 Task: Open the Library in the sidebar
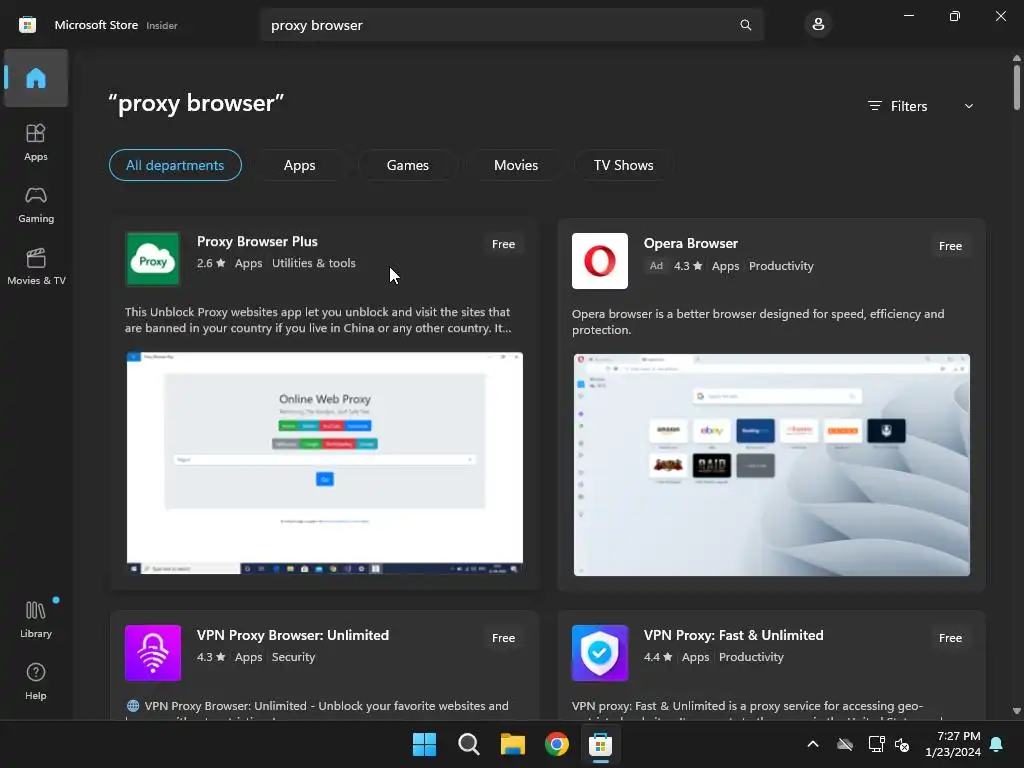click(36, 619)
